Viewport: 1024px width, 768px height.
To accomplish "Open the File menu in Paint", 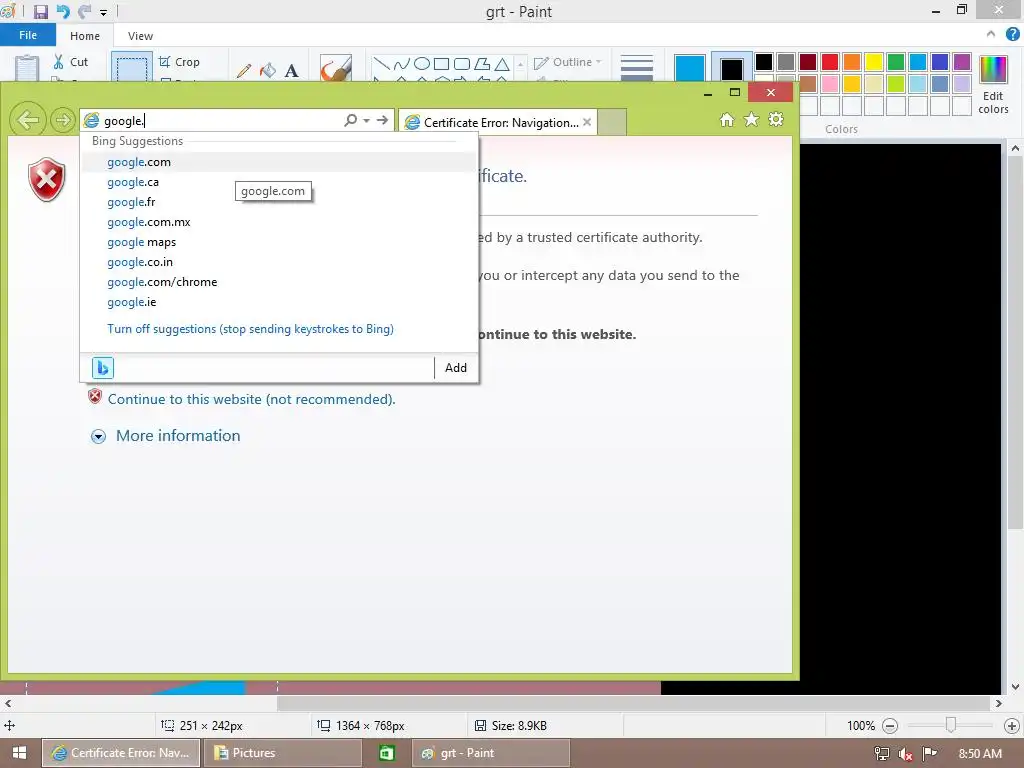I will [27, 35].
